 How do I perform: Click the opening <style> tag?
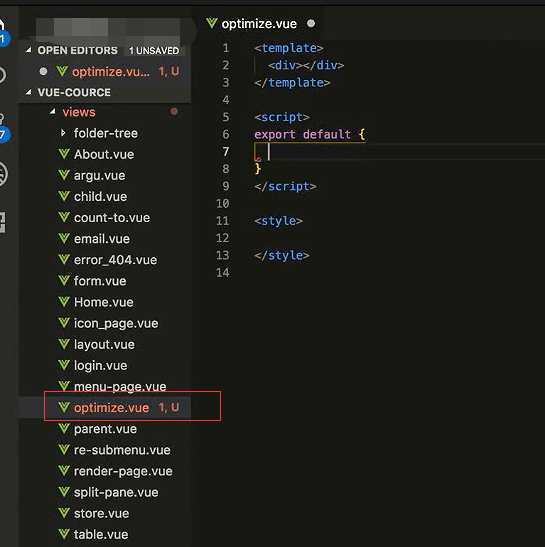[x=278, y=221]
